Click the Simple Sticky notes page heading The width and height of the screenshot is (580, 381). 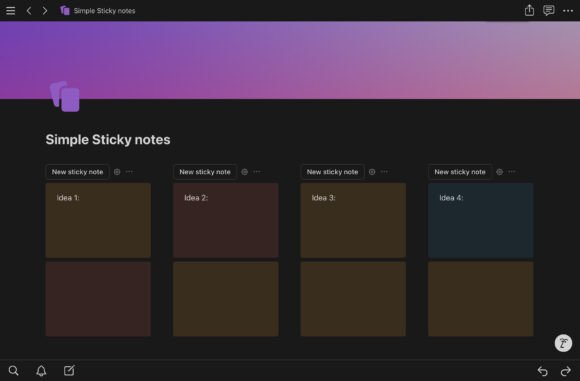(x=108, y=140)
